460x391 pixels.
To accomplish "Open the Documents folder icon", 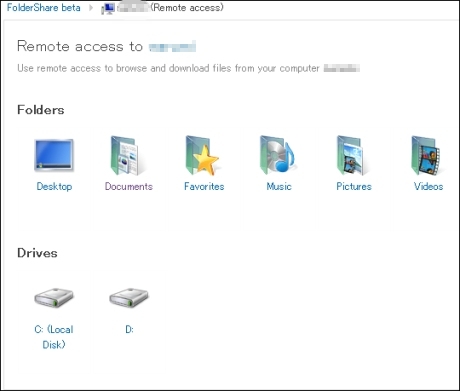I will 128,155.
